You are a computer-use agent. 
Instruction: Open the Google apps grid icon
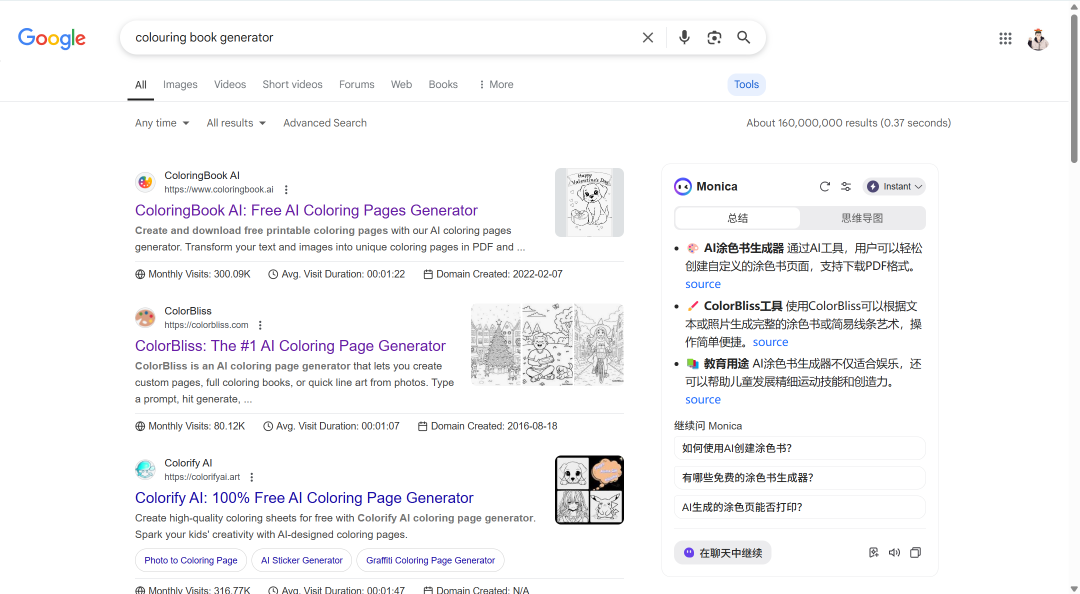click(x=1005, y=39)
